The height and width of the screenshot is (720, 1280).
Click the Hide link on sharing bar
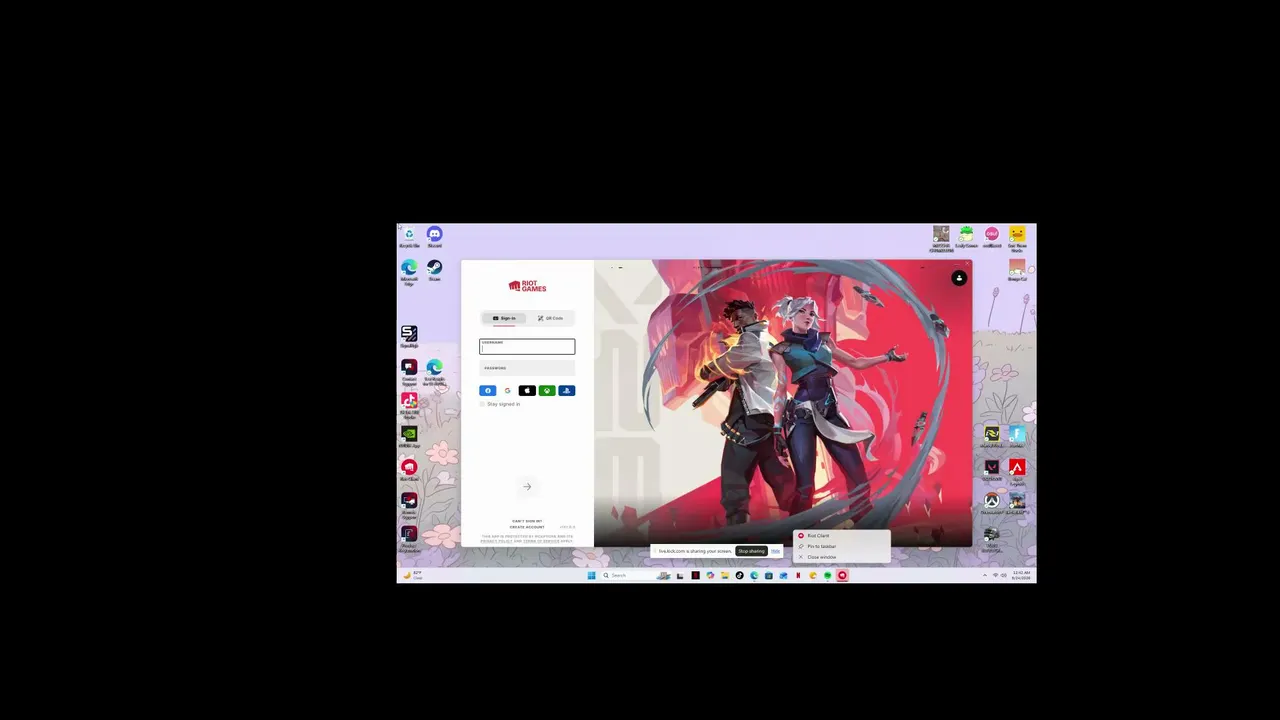[775, 551]
